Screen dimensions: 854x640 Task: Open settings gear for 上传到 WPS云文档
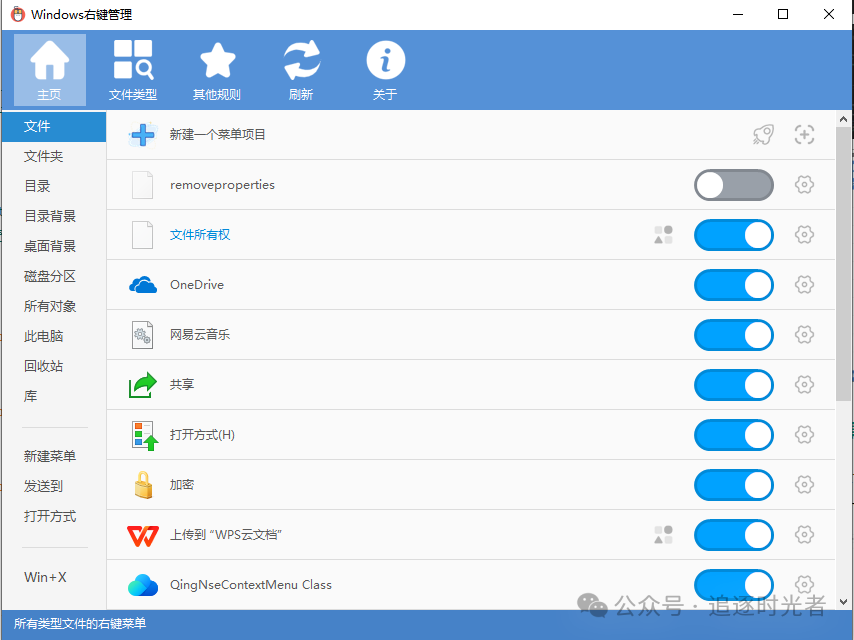[804, 534]
